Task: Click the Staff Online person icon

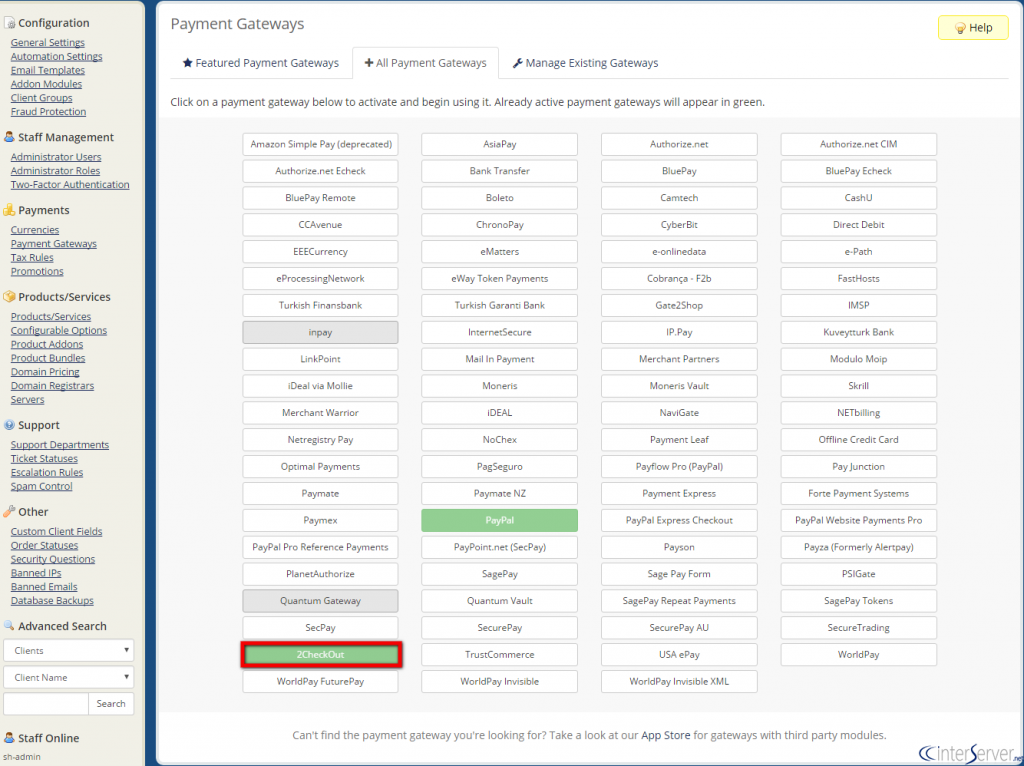Action: (x=9, y=738)
